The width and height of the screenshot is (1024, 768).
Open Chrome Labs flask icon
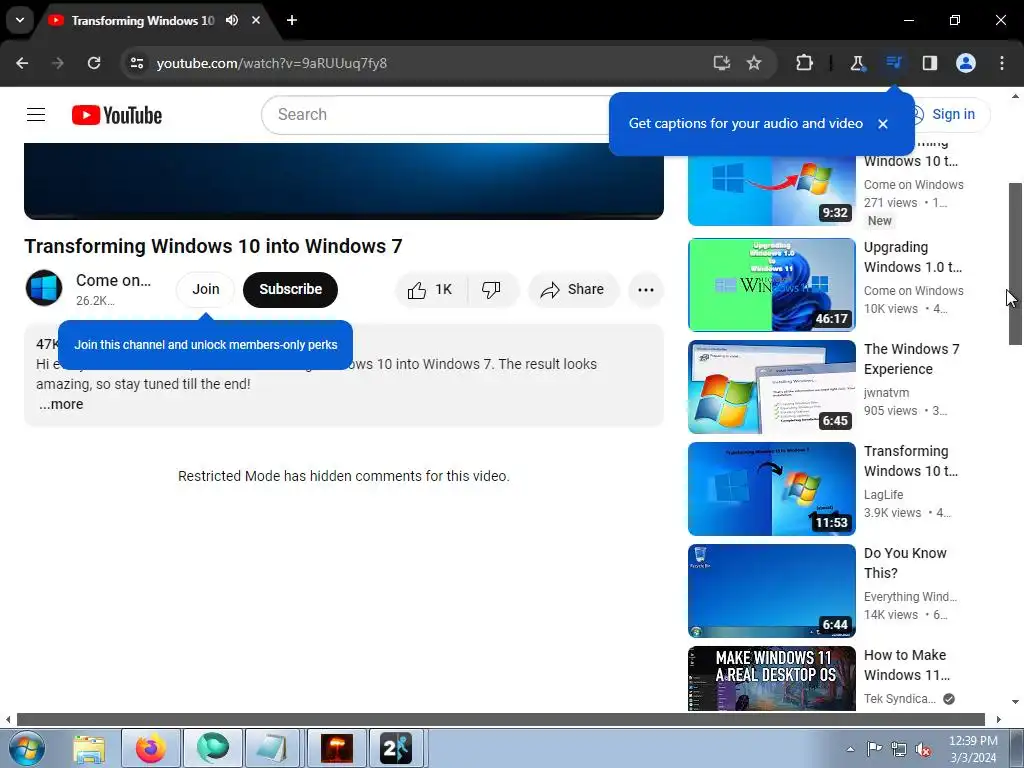coord(857,63)
